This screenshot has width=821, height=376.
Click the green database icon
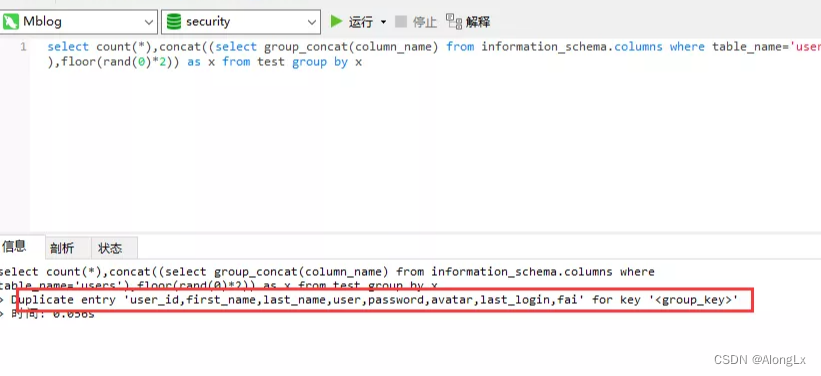[x=174, y=22]
